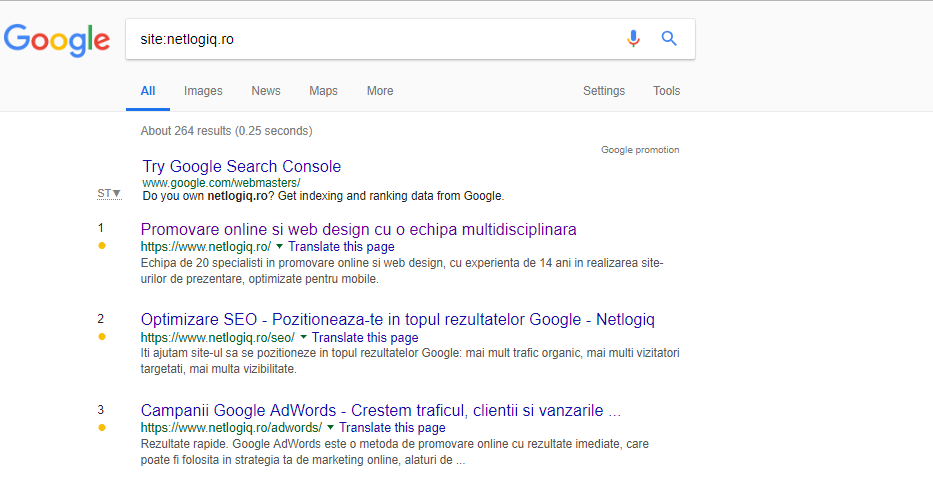This screenshot has height=478, width=933.
Task: Open the Optimizare SEO result title
Action: tap(397, 320)
